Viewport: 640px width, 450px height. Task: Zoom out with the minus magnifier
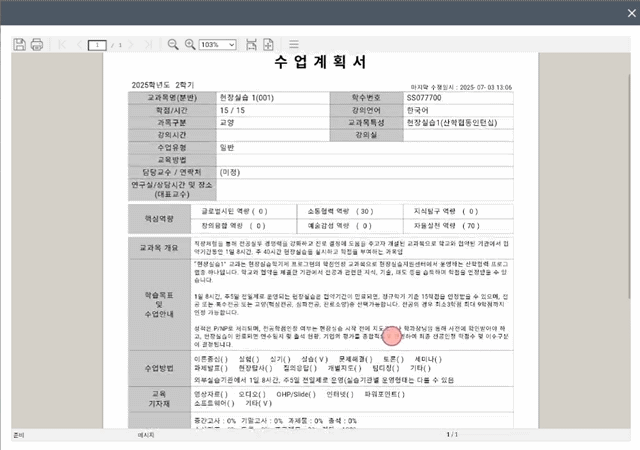pyautogui.click(x=173, y=45)
